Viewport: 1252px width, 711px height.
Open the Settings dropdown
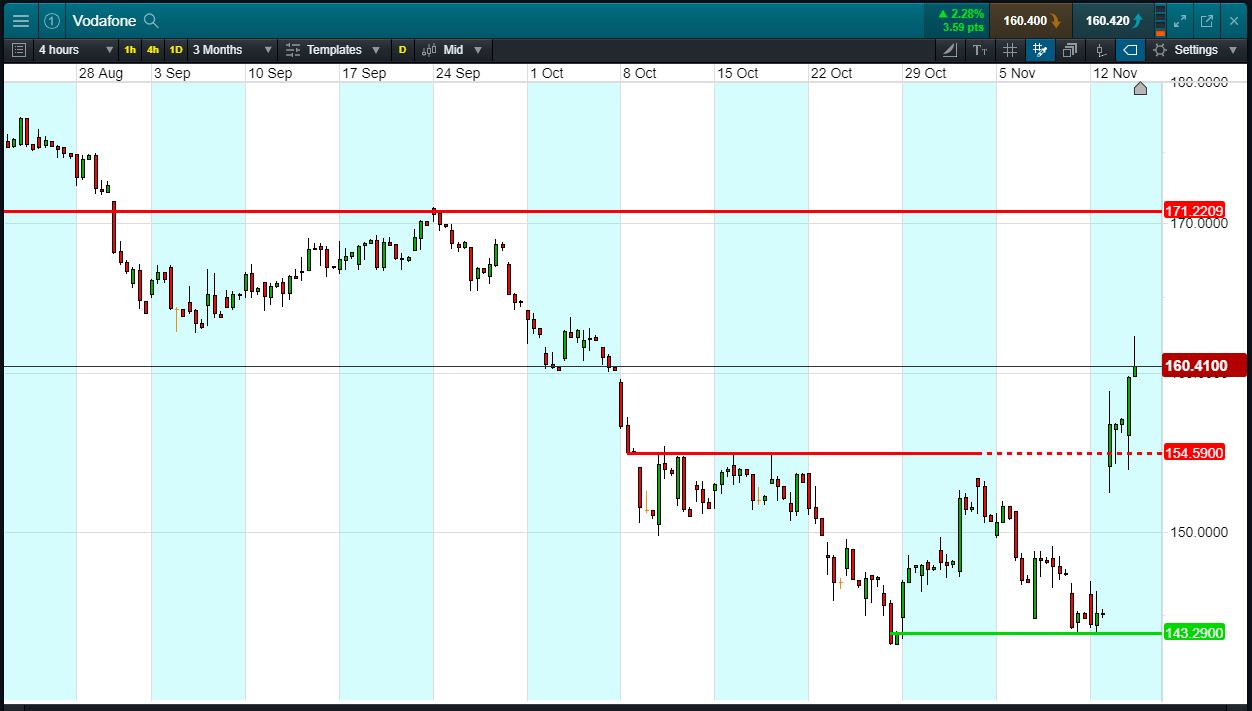1194,50
